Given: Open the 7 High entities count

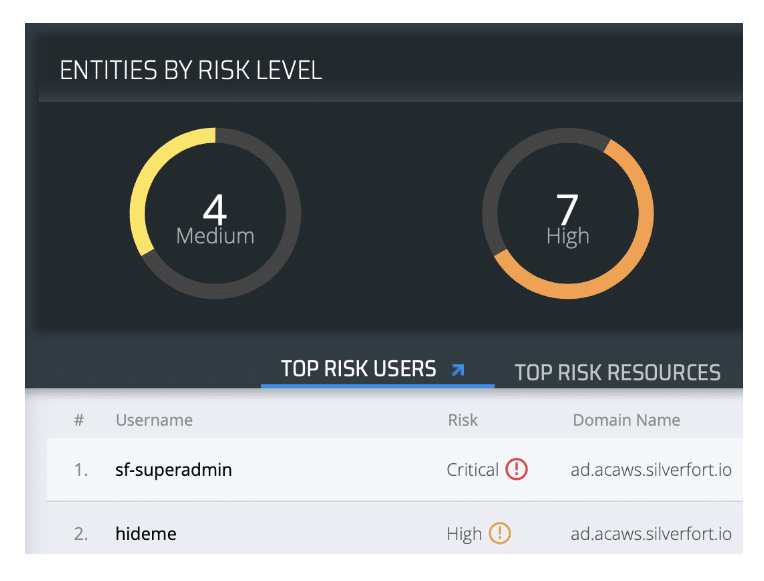Looking at the screenshot, I should [x=568, y=218].
